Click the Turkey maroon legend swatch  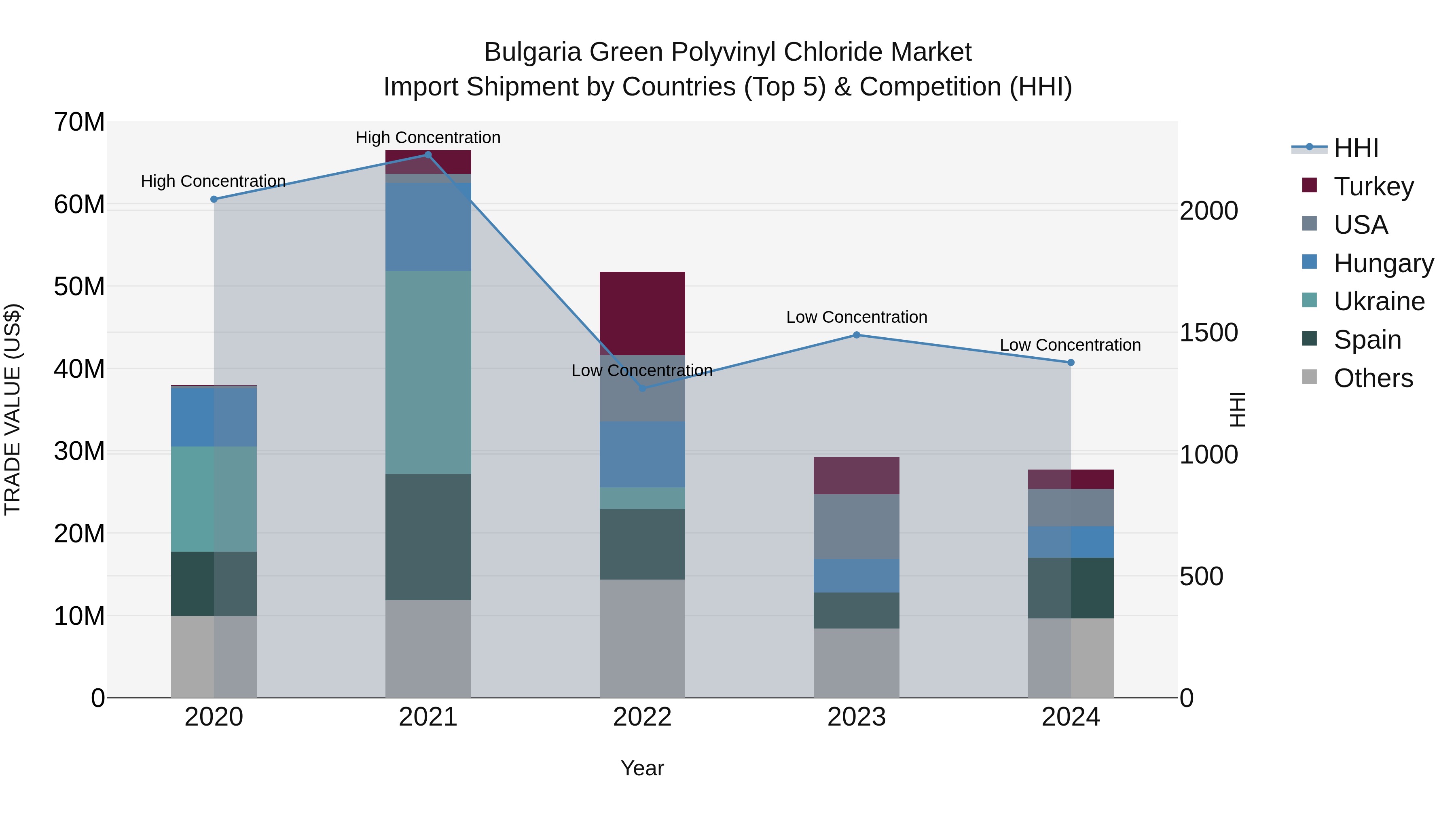1309,185
